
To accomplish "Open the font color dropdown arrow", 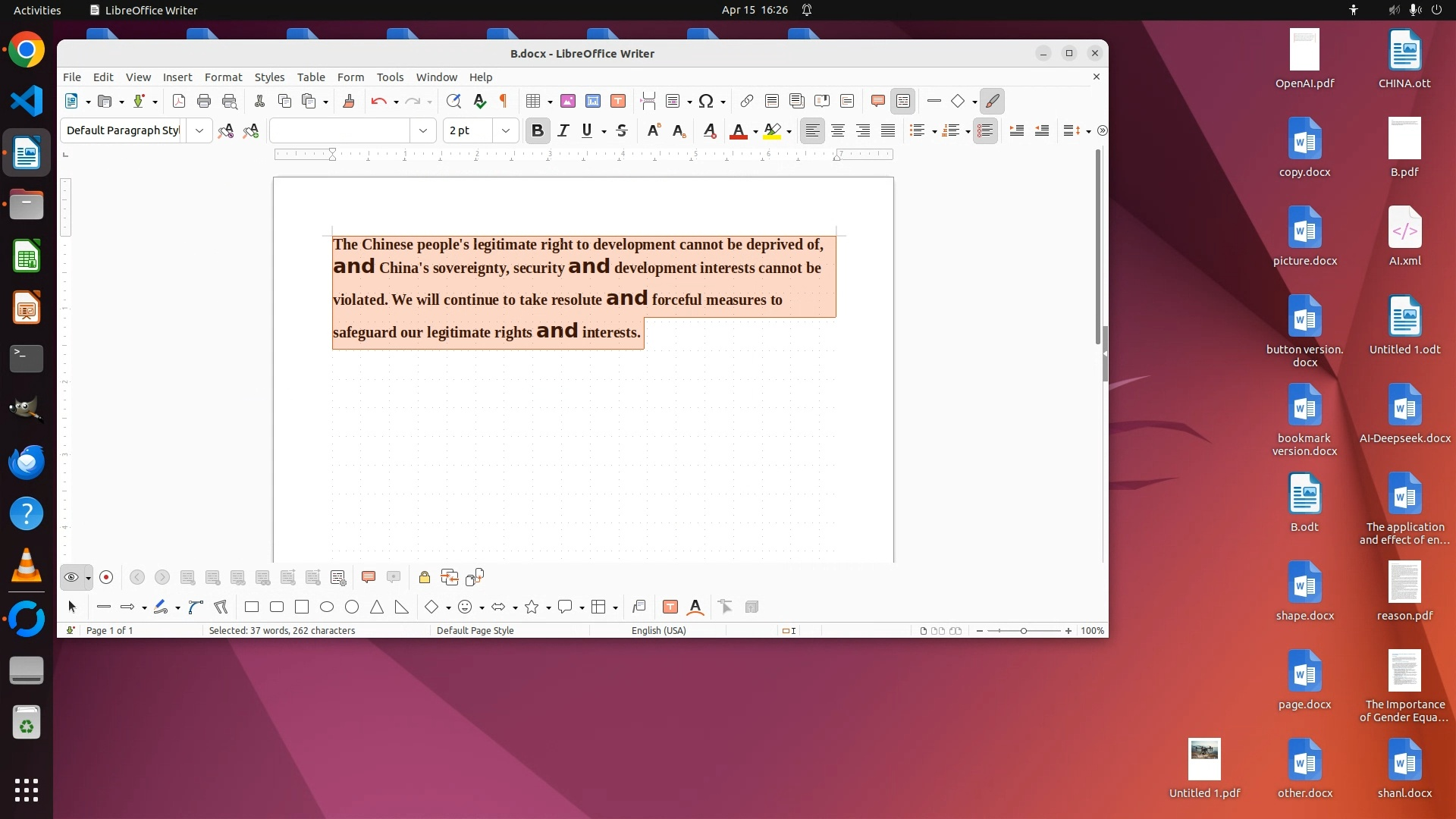I will 755,132.
